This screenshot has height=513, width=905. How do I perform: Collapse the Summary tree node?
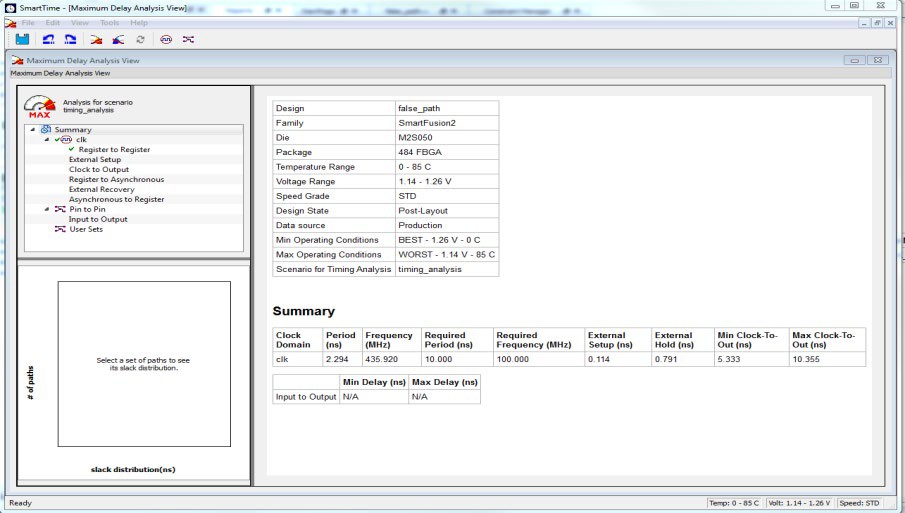click(x=32, y=130)
